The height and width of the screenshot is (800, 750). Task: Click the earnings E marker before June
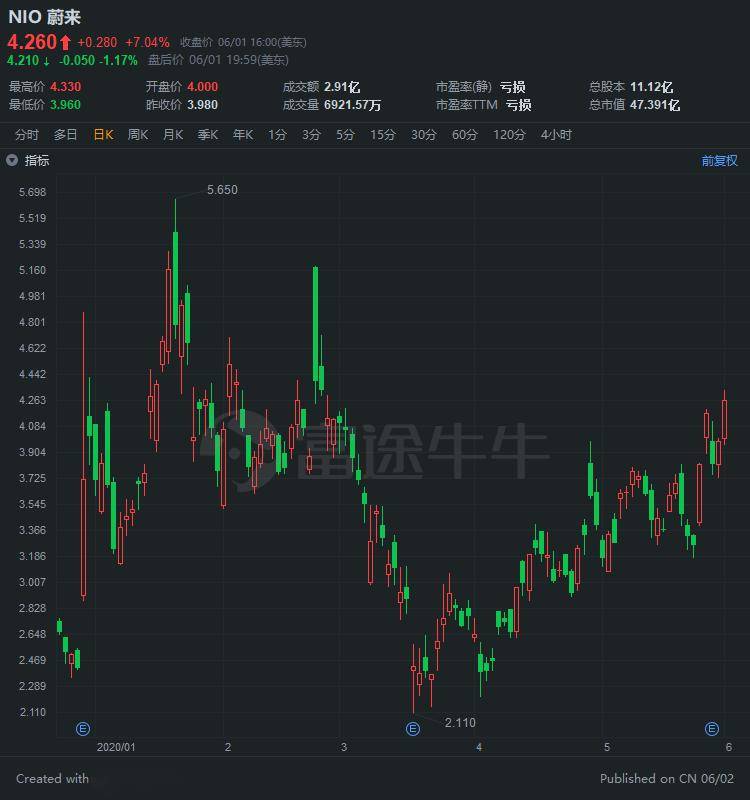[712, 729]
